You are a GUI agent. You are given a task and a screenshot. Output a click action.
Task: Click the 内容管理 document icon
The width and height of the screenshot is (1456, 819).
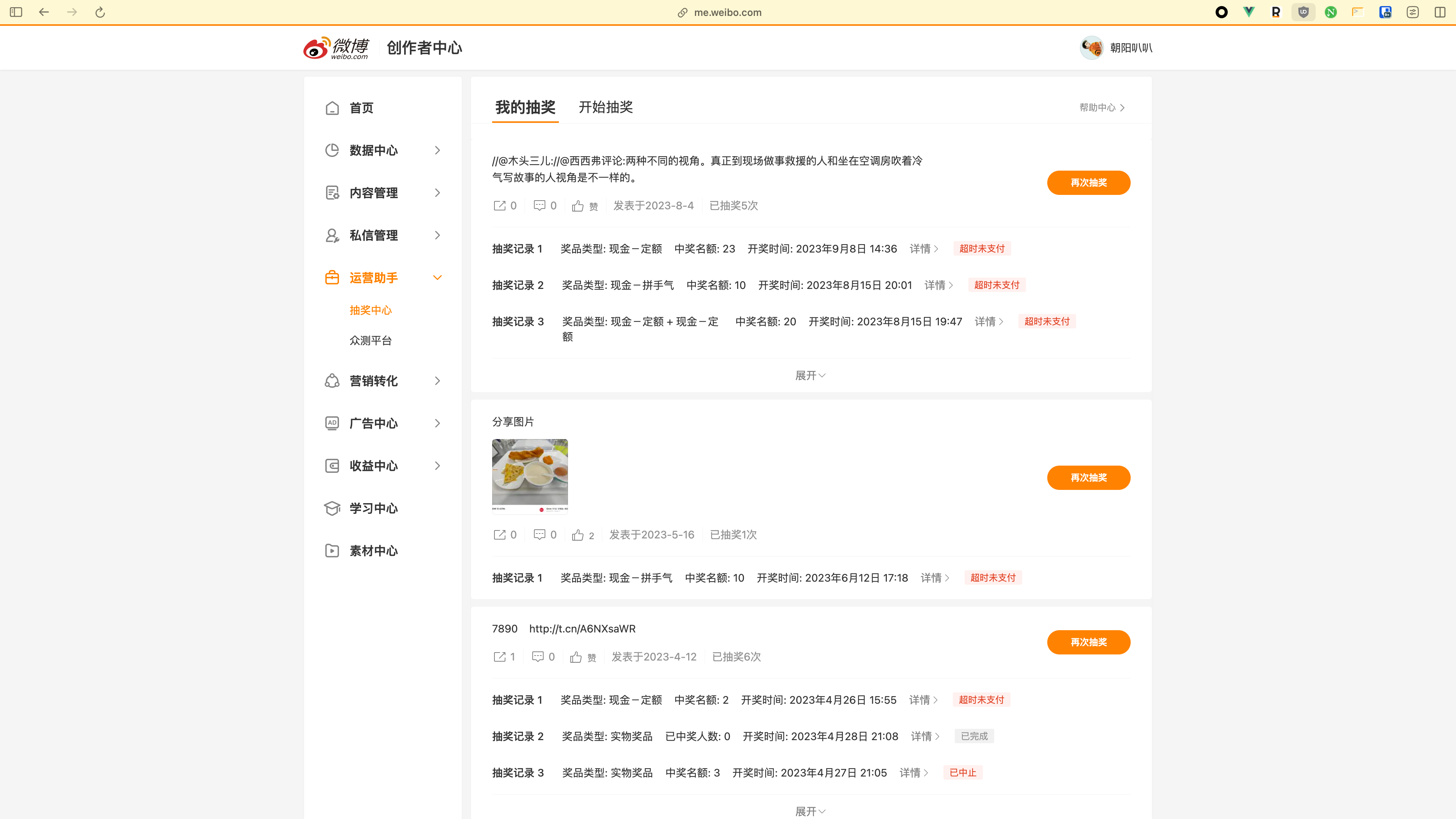(332, 193)
